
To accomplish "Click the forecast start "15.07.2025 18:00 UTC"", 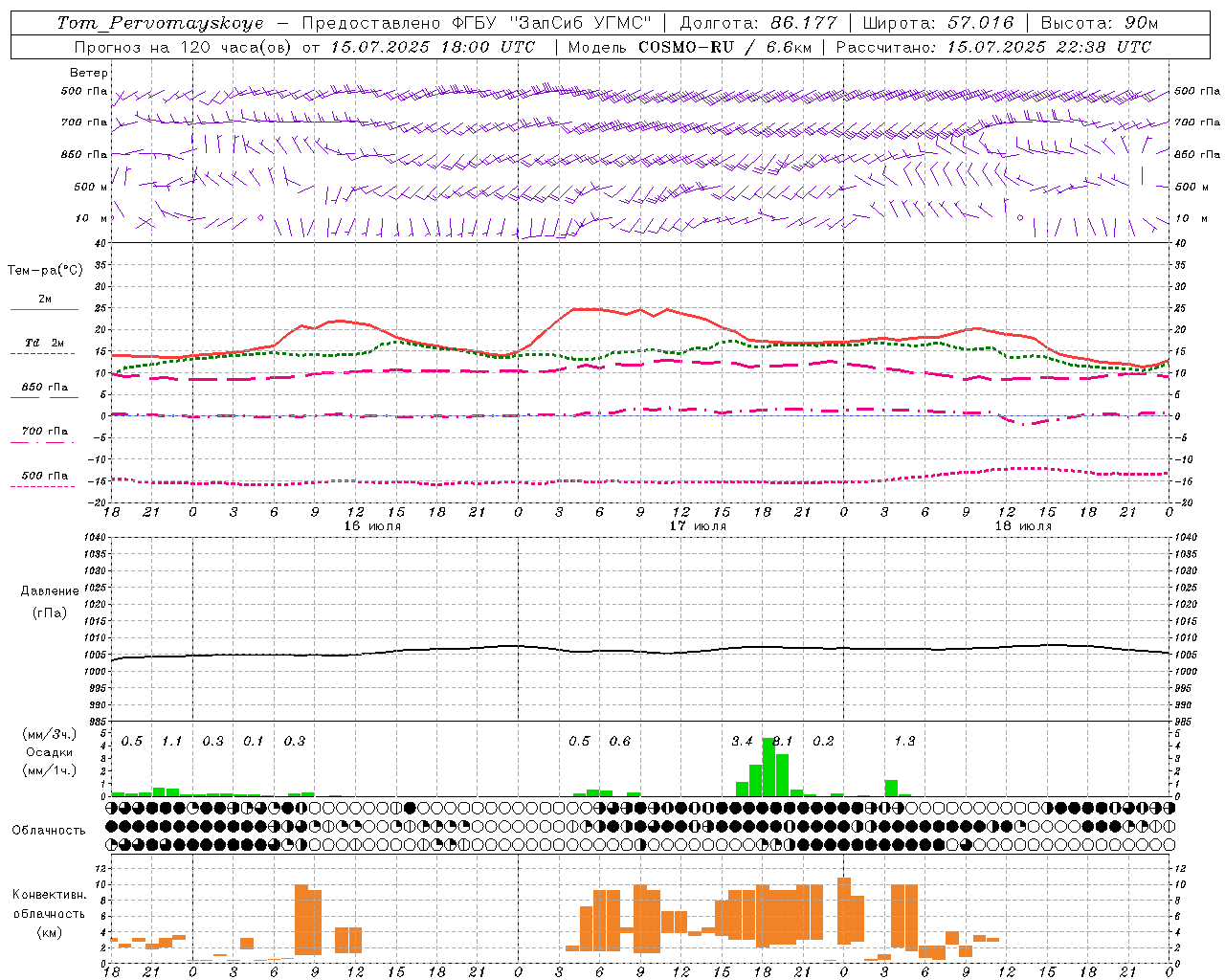I will (432, 47).
